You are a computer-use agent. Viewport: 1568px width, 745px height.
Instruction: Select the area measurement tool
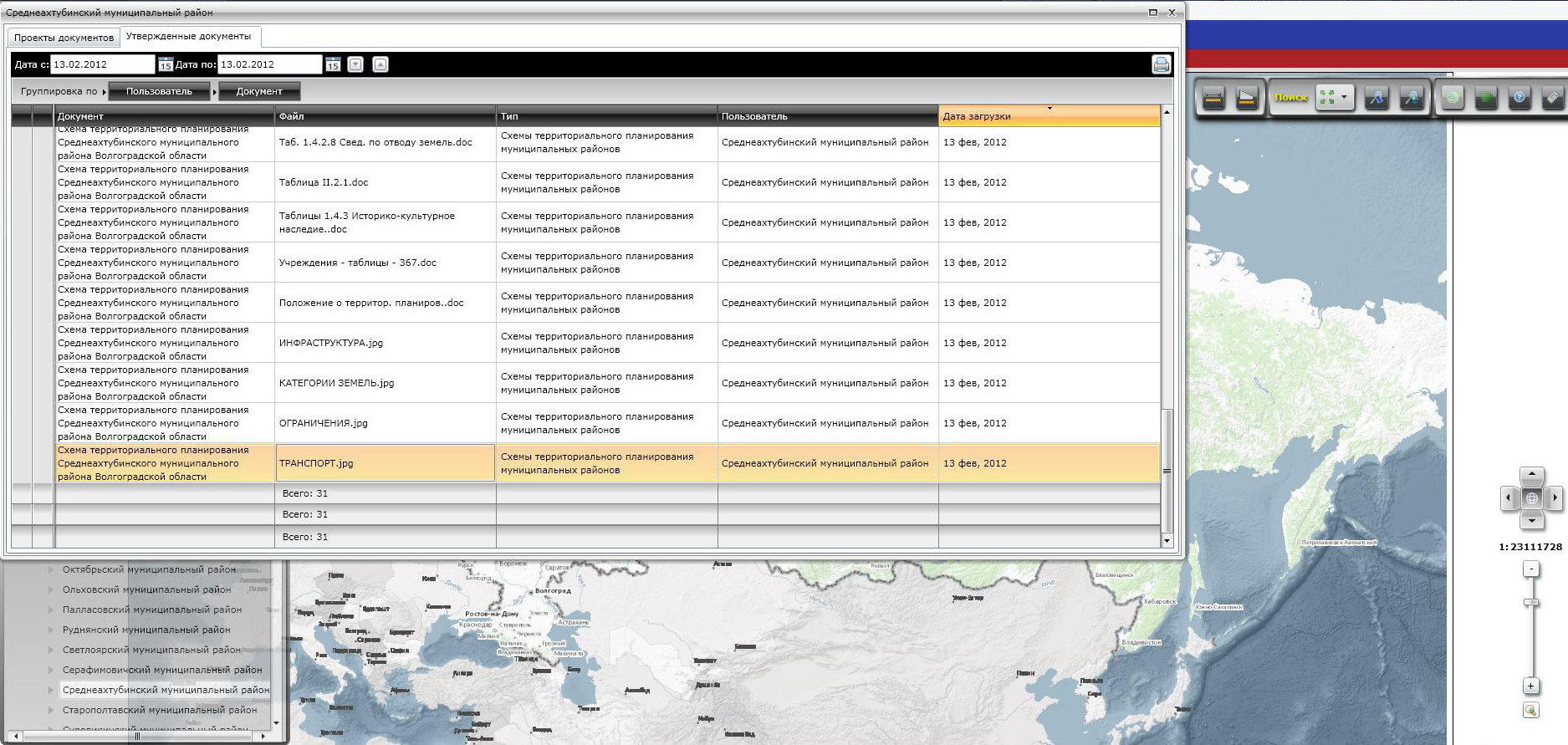coord(1247,98)
